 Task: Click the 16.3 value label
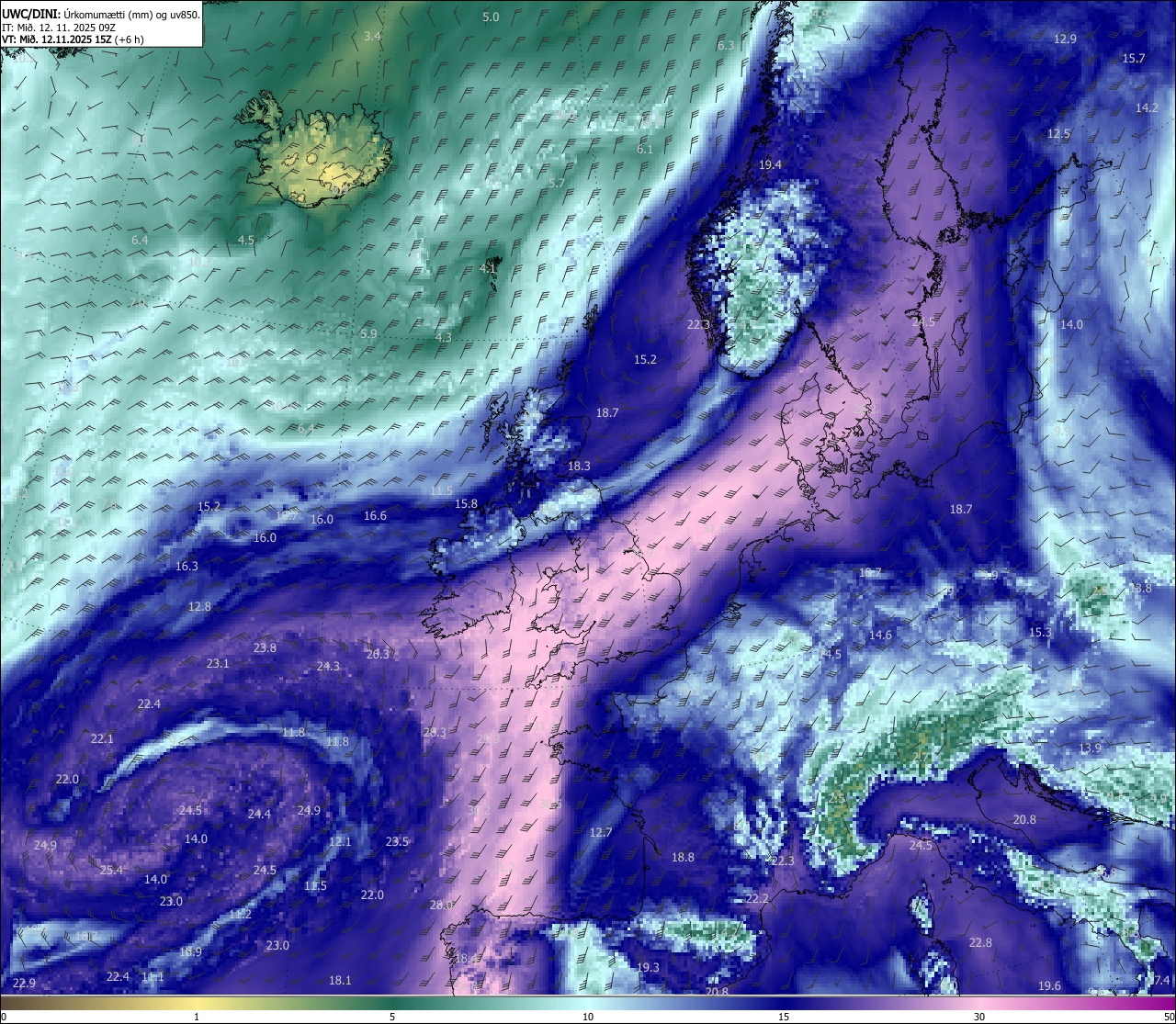187,567
